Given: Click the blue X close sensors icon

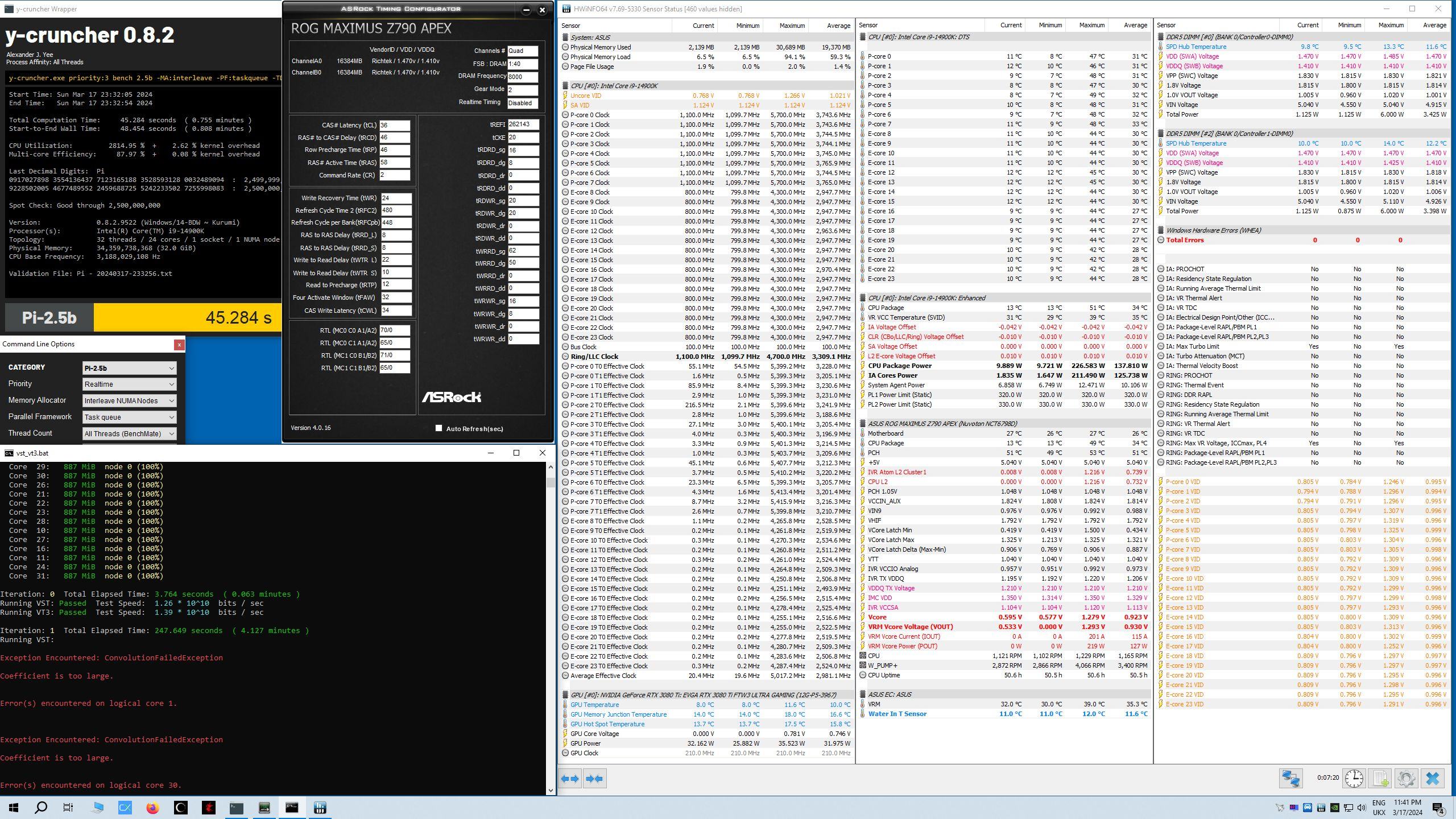Looking at the screenshot, I should click(1433, 779).
